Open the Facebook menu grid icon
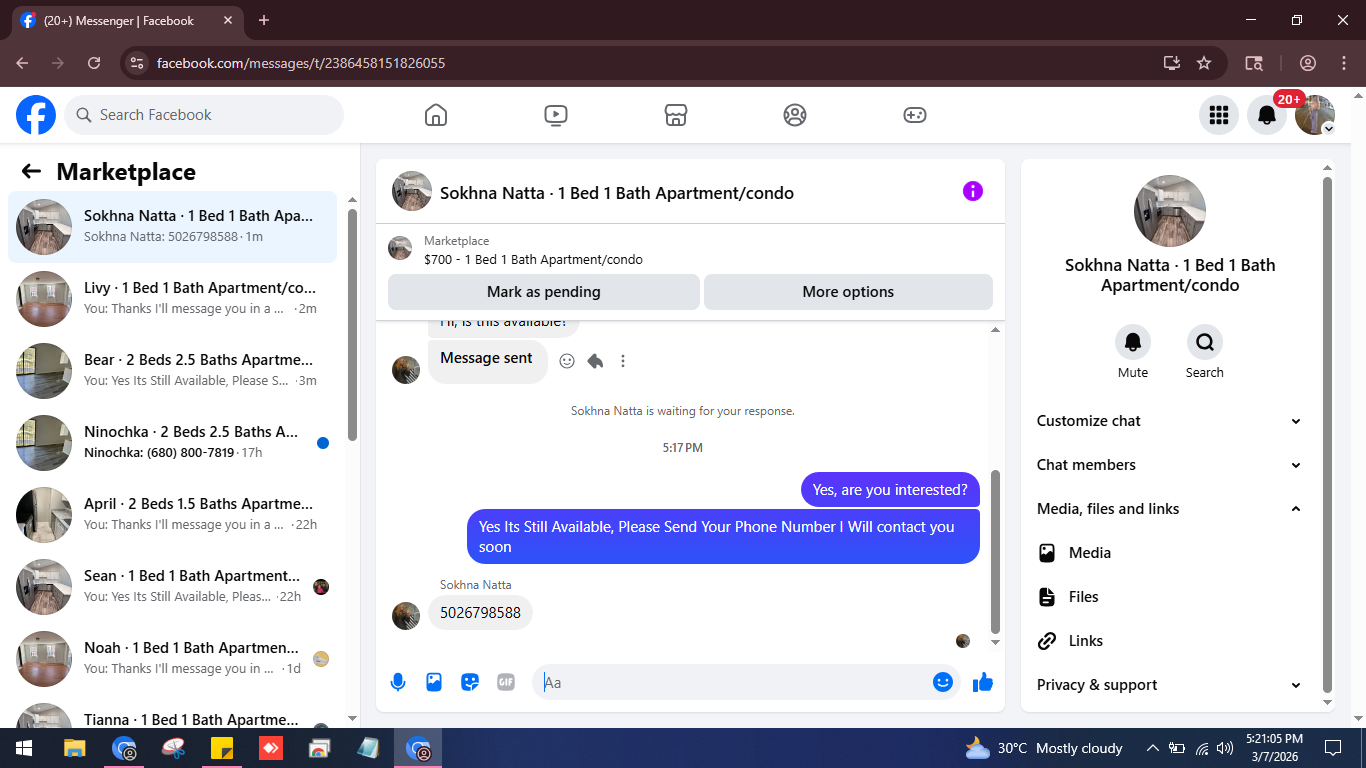Screen dimensions: 1366x768 pos(1218,115)
